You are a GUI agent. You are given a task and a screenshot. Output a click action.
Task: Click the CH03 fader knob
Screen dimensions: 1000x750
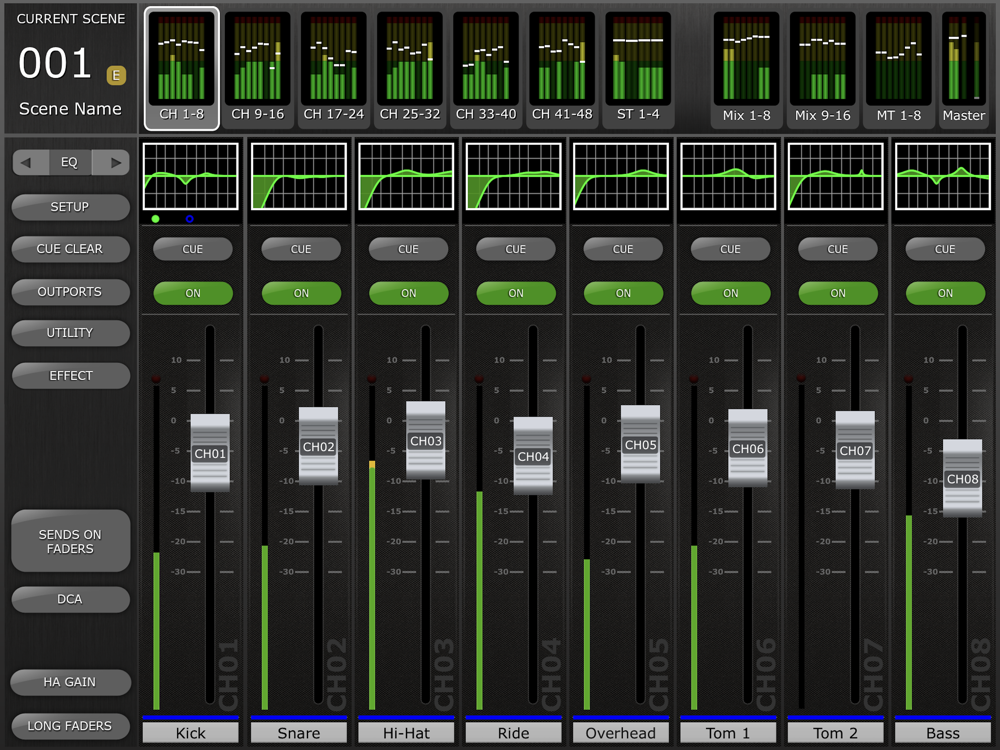click(425, 441)
